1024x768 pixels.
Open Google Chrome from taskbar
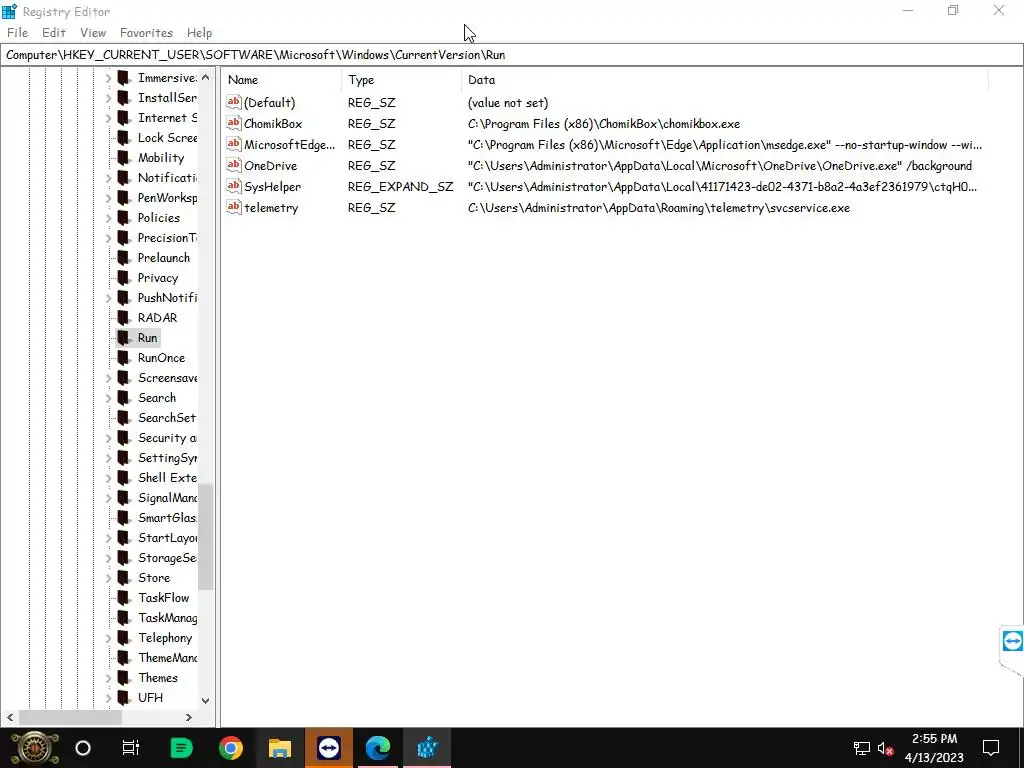[x=231, y=748]
